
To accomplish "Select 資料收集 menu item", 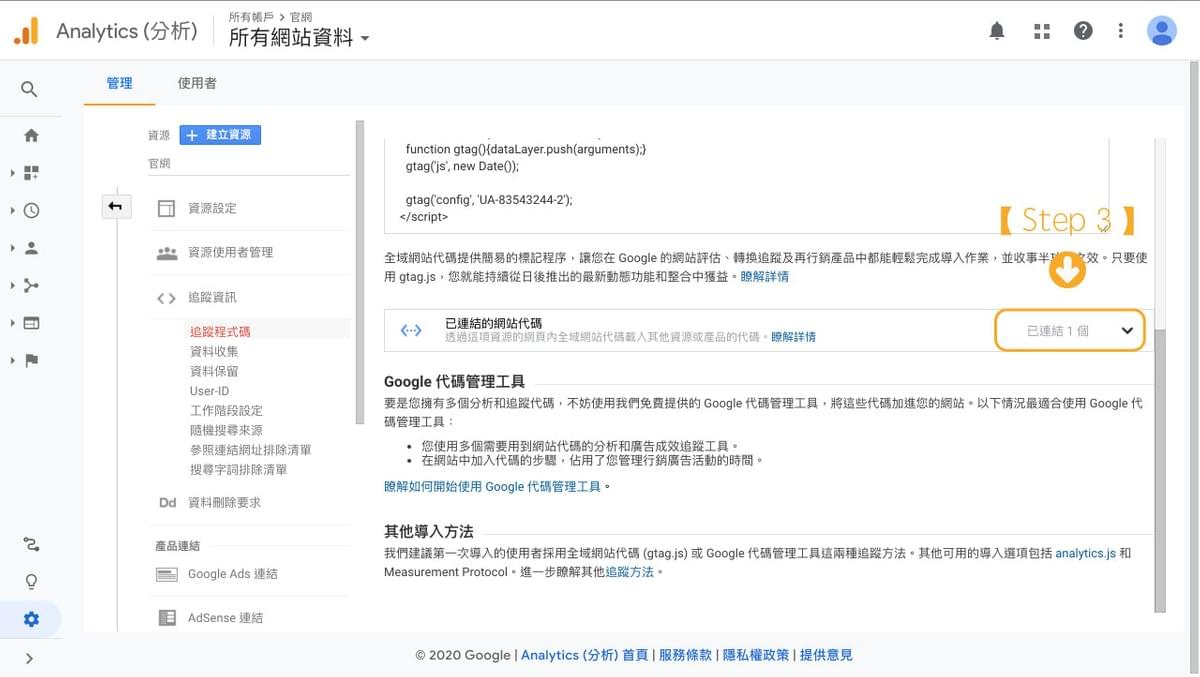I will coord(214,351).
